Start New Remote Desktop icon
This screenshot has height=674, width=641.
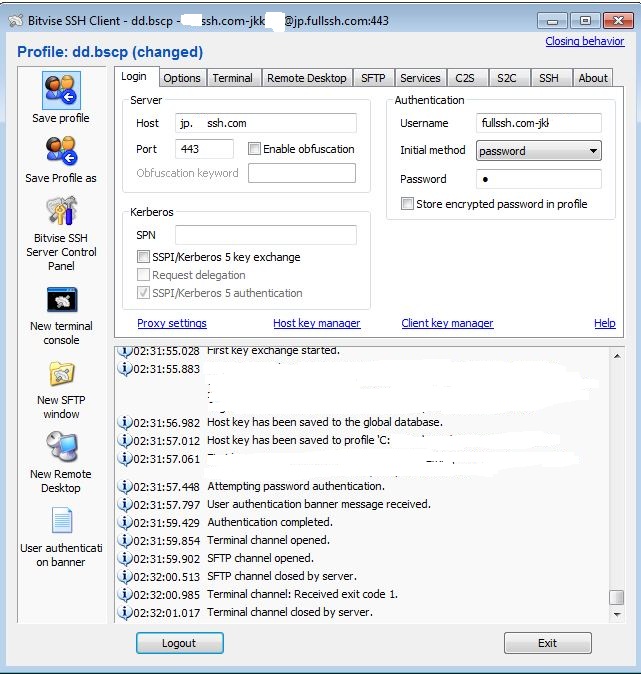coord(62,447)
